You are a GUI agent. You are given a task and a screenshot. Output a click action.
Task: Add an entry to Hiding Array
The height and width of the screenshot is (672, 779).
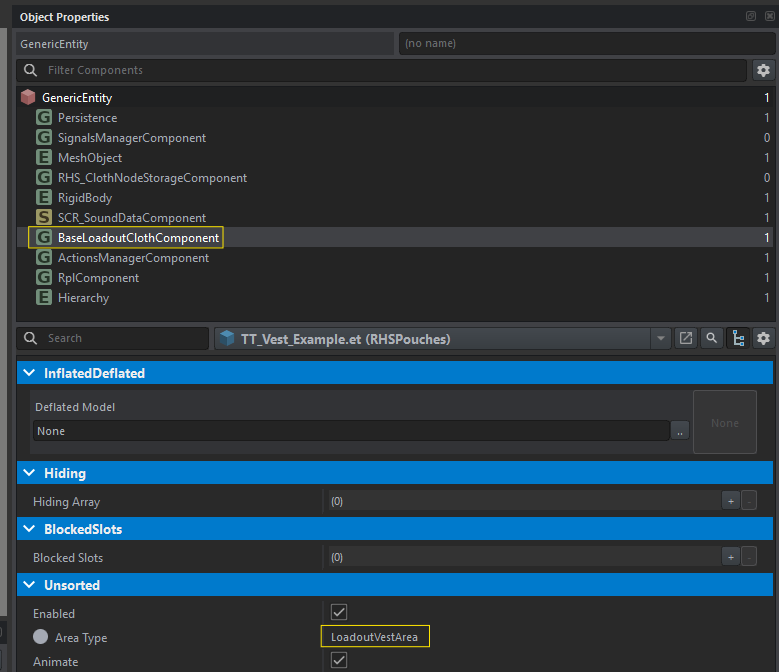[731, 501]
